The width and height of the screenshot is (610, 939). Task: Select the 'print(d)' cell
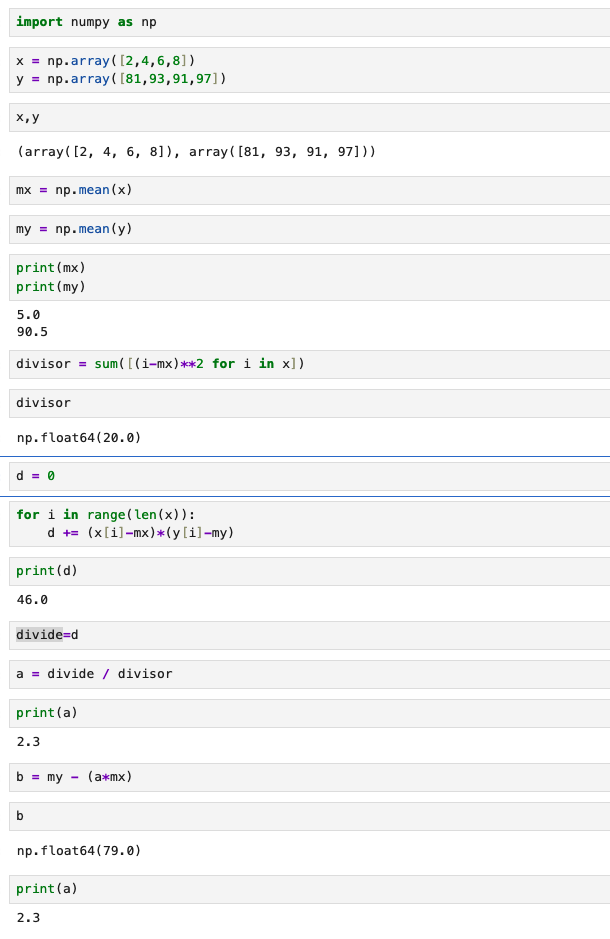click(x=309, y=571)
